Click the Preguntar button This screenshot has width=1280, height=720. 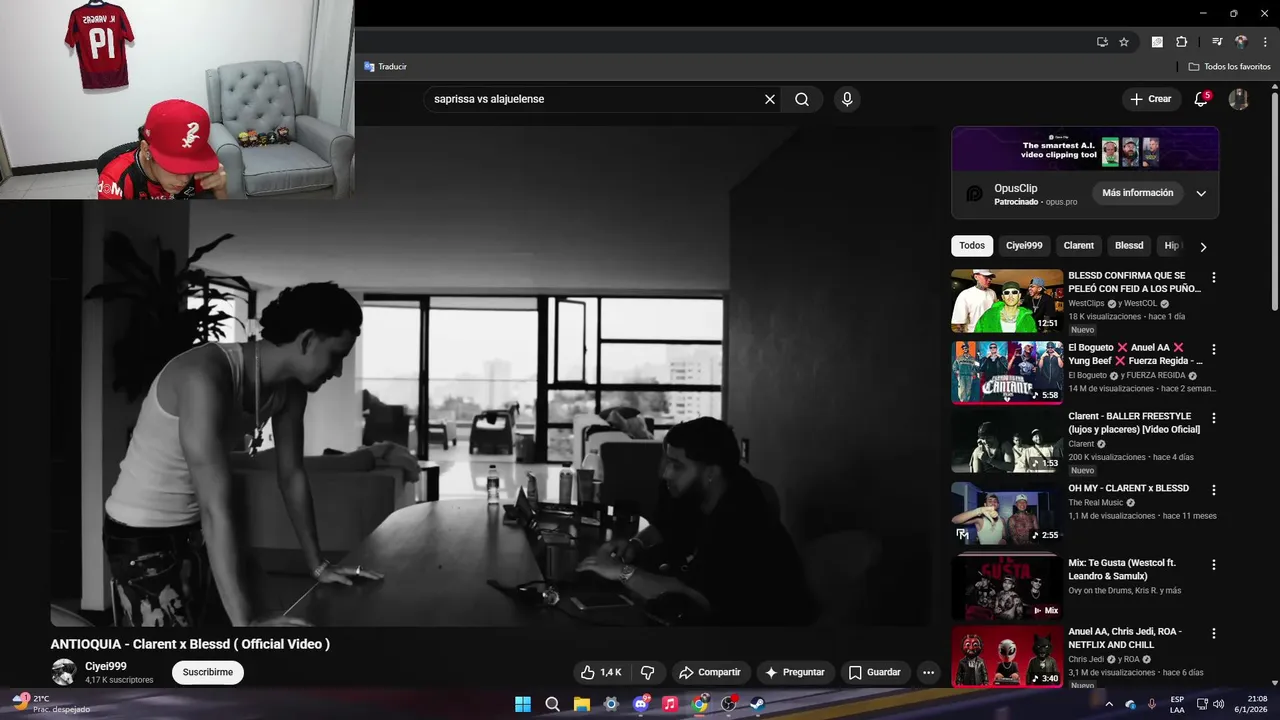795,672
